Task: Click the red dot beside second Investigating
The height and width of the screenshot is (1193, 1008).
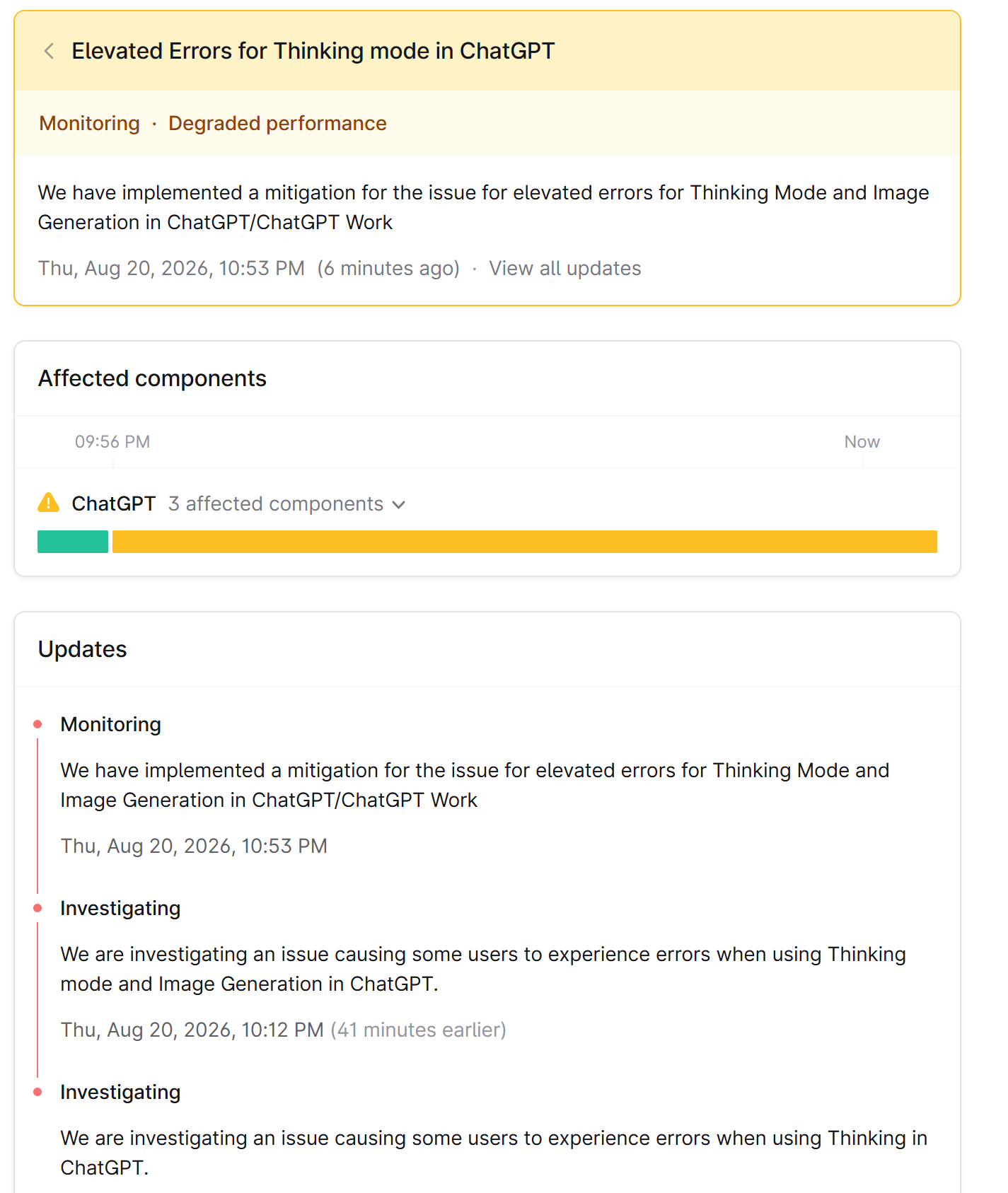Action: 37,908
